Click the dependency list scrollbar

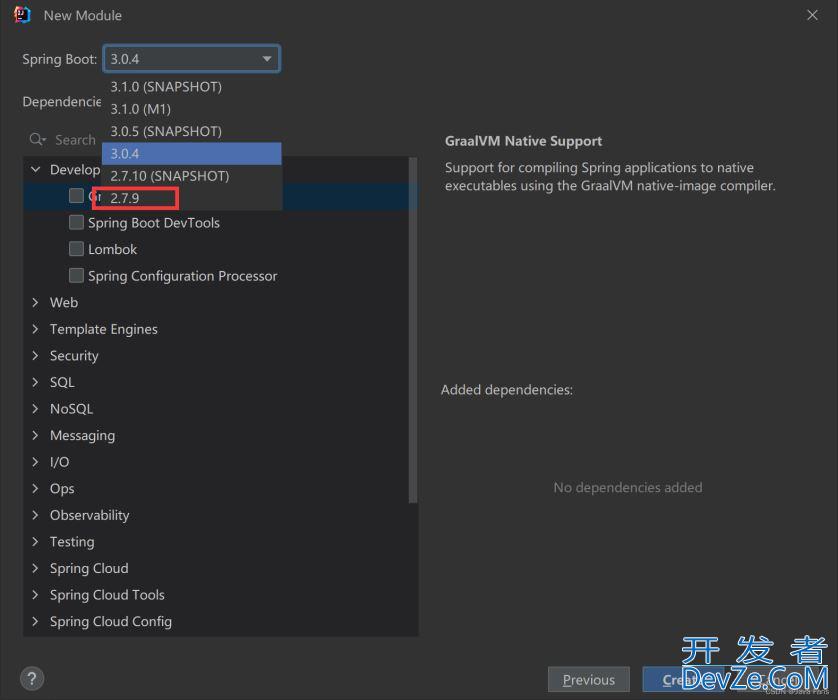pyautogui.click(x=413, y=330)
